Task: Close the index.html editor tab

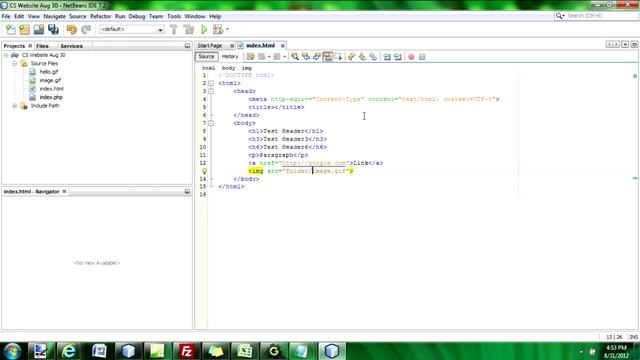Action: 282,46
